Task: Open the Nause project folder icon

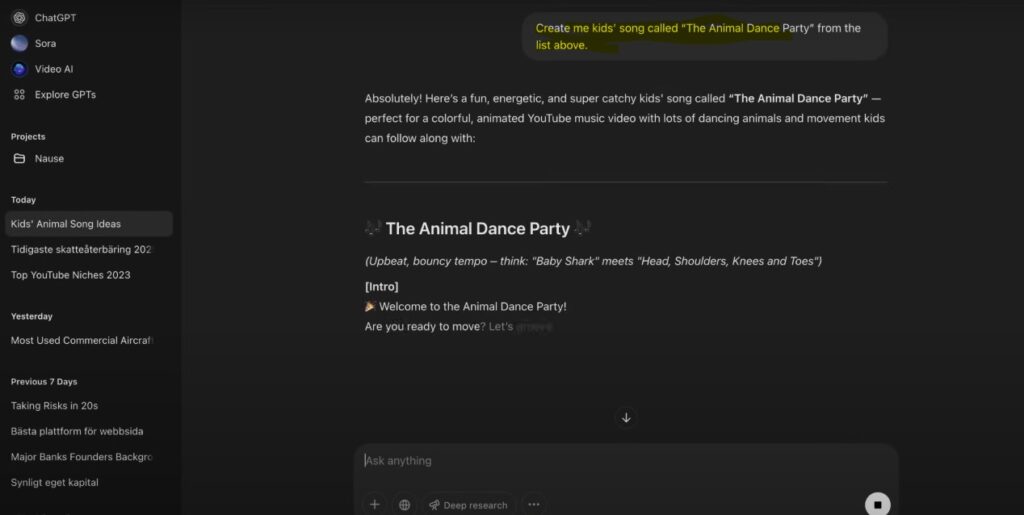Action: tap(19, 158)
